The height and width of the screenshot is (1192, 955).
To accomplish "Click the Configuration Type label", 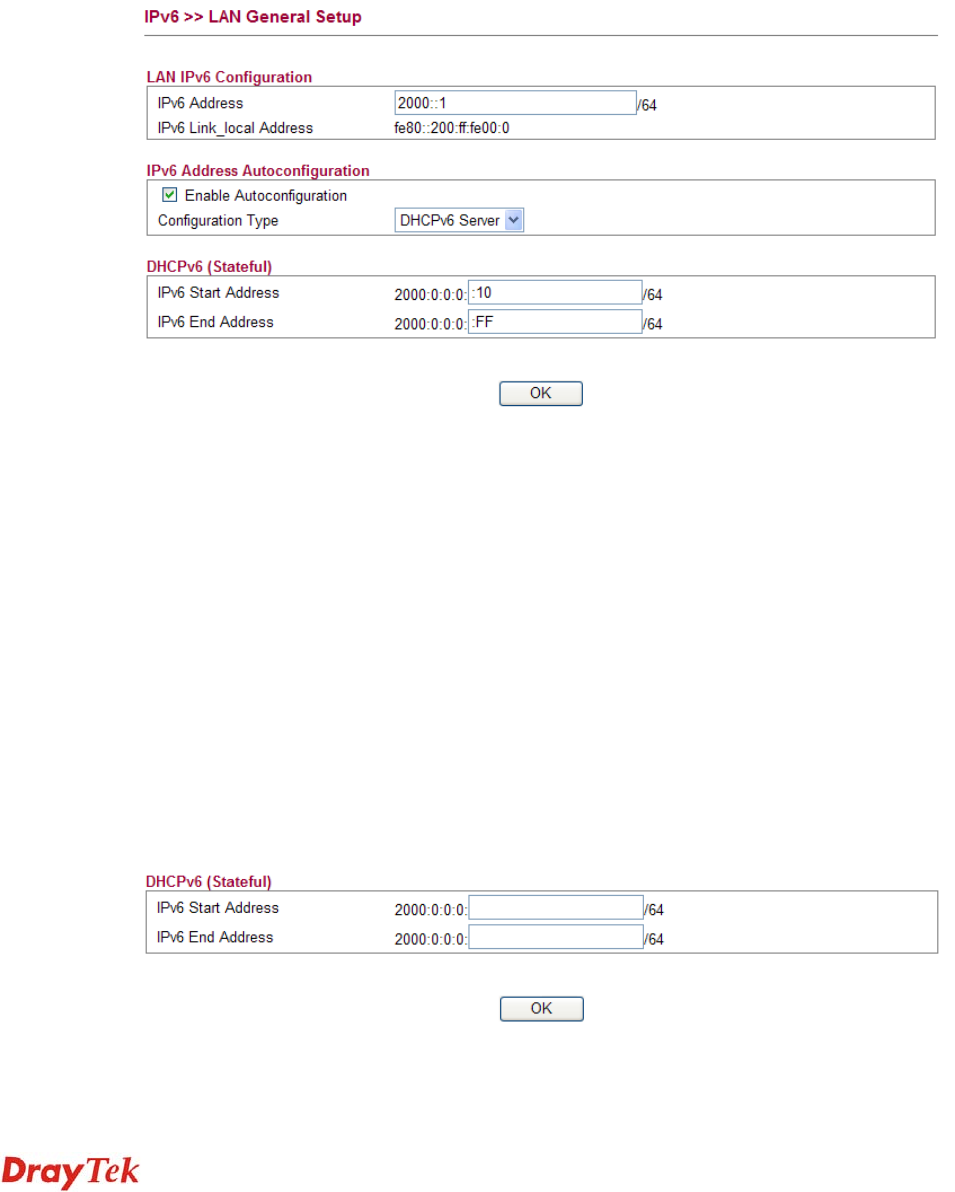I will (218, 221).
